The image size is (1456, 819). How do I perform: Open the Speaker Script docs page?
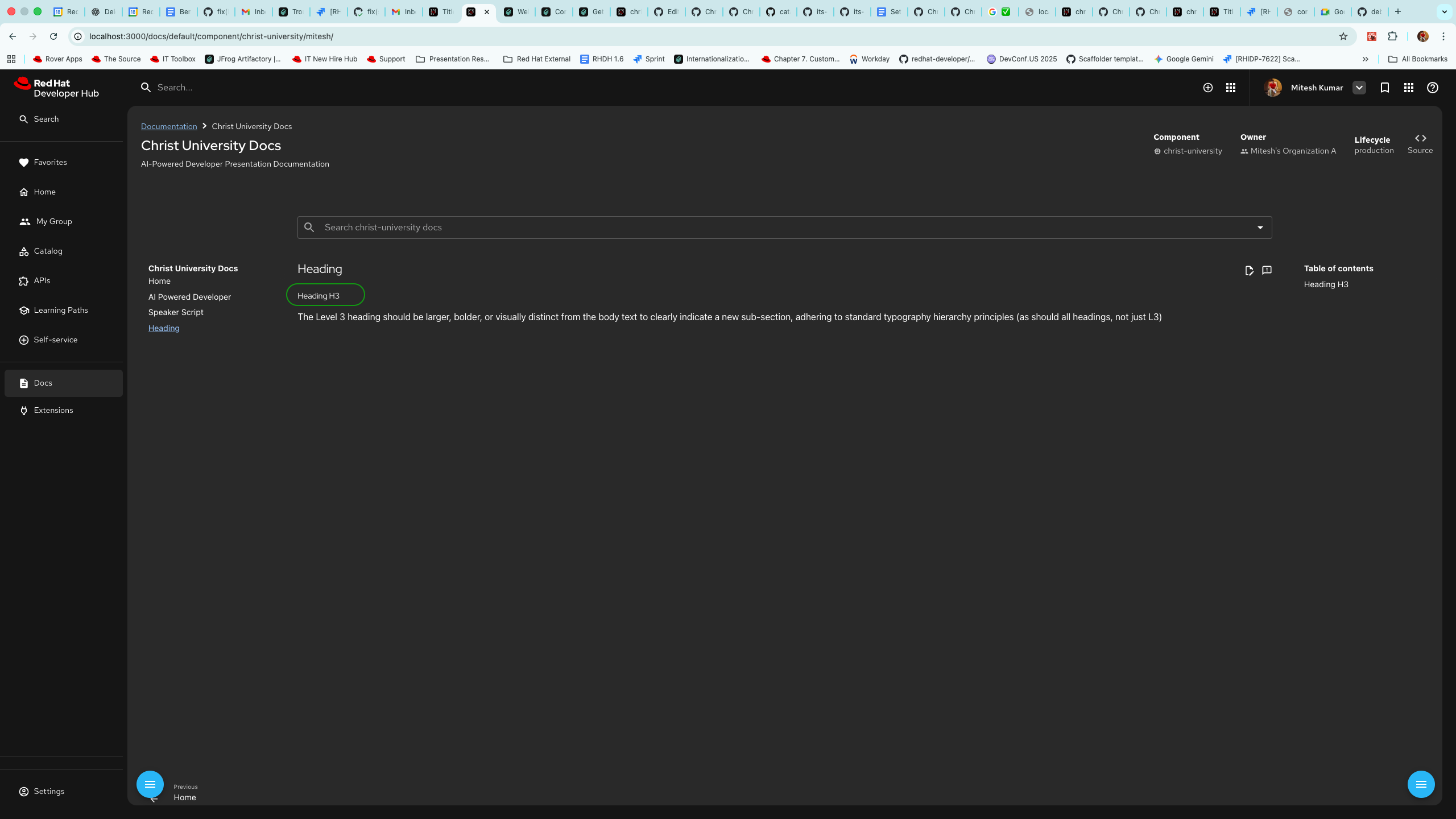176,312
